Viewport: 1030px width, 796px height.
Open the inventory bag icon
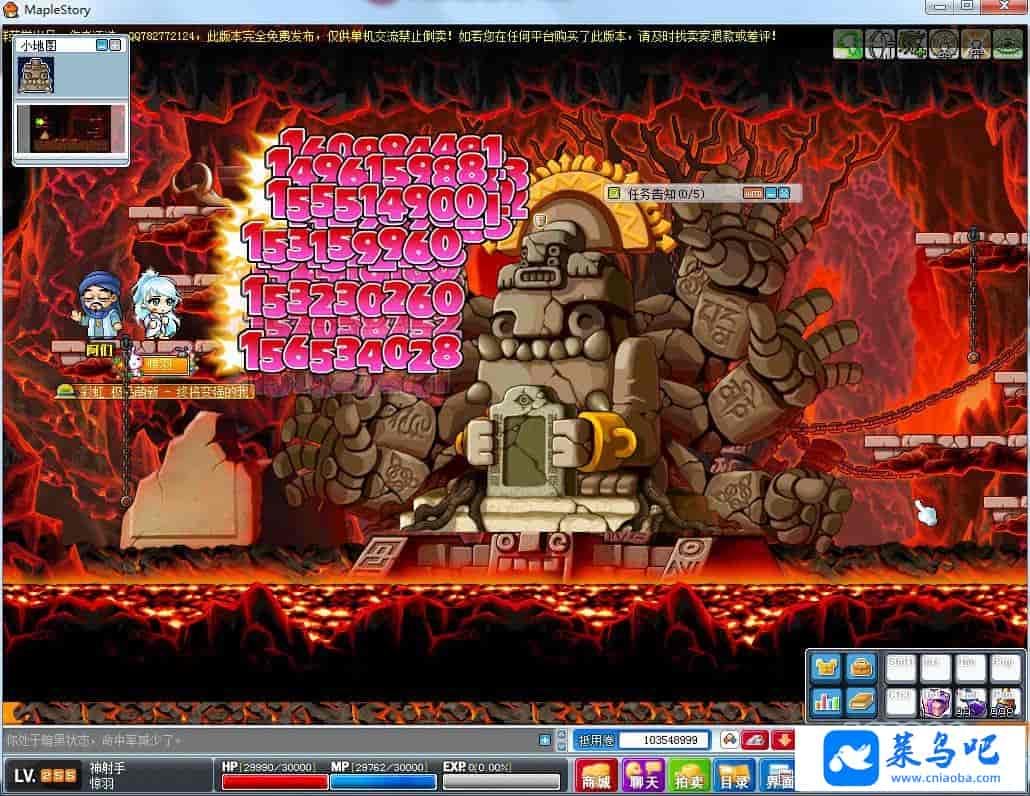click(860, 667)
